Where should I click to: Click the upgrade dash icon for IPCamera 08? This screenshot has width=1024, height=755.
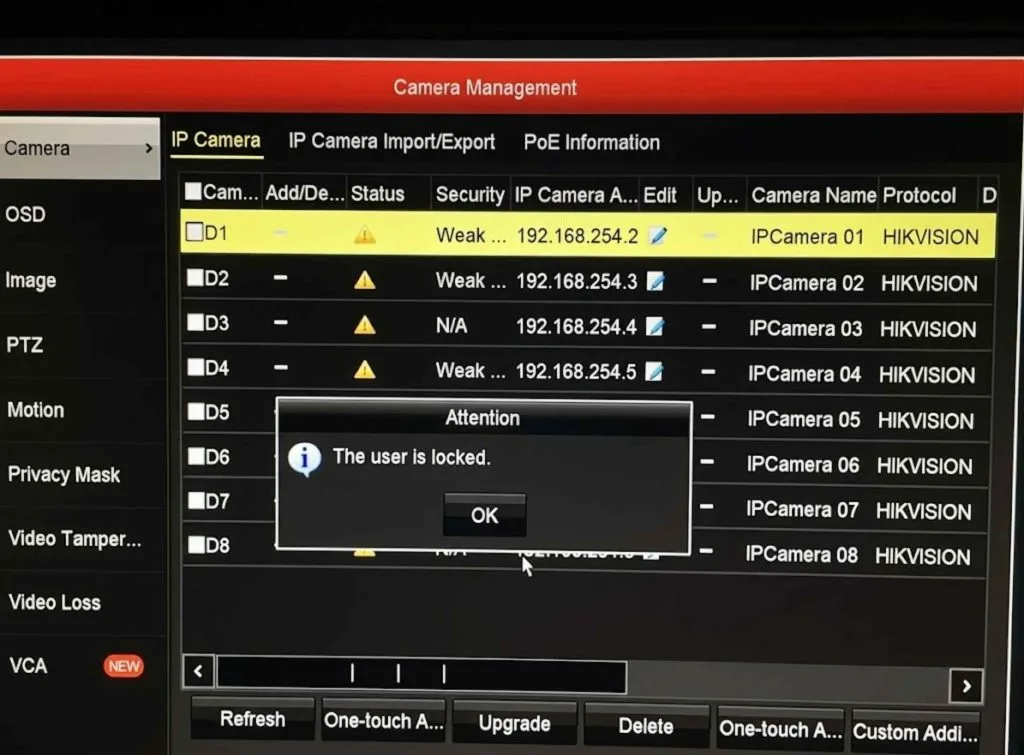point(706,551)
